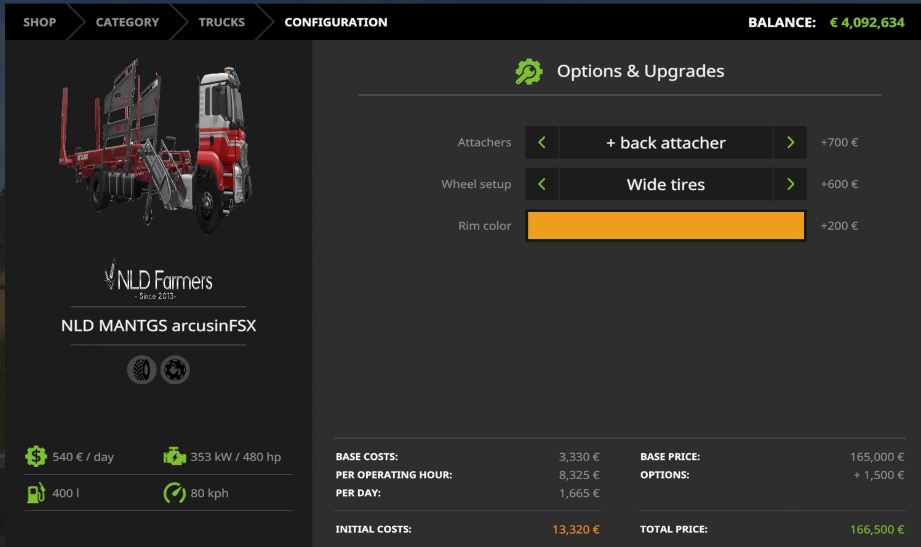This screenshot has width=921, height=547.
Task: Click the daily upkeep cost gear icon
Action: click(x=36, y=457)
